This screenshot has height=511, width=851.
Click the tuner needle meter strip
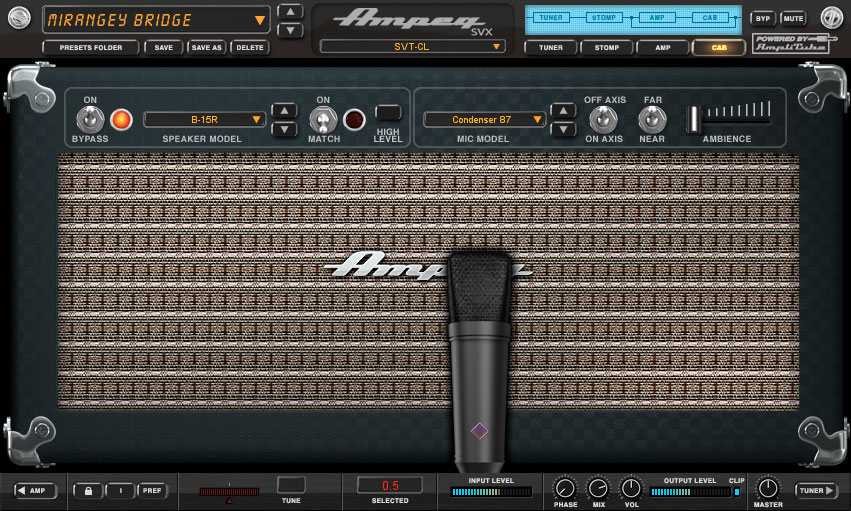coord(229,491)
